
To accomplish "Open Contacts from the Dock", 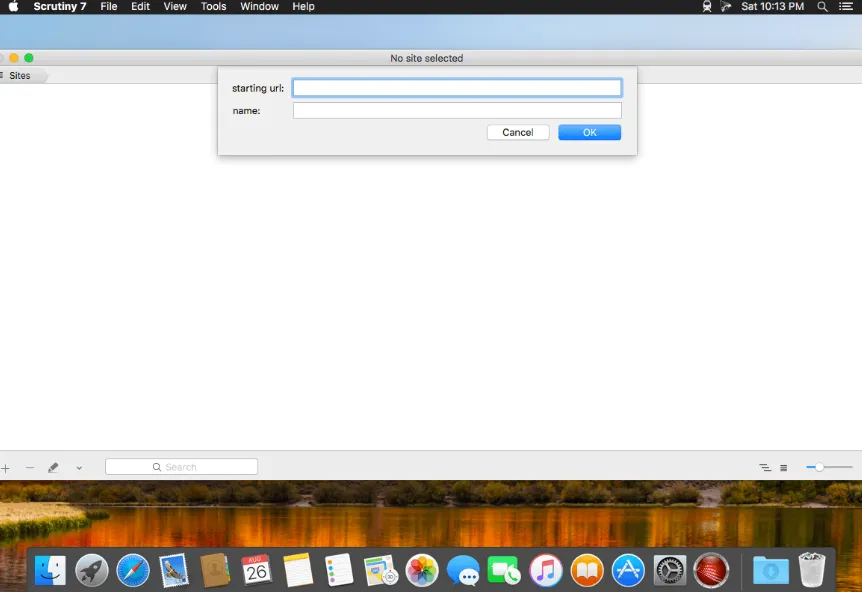I will [215, 570].
